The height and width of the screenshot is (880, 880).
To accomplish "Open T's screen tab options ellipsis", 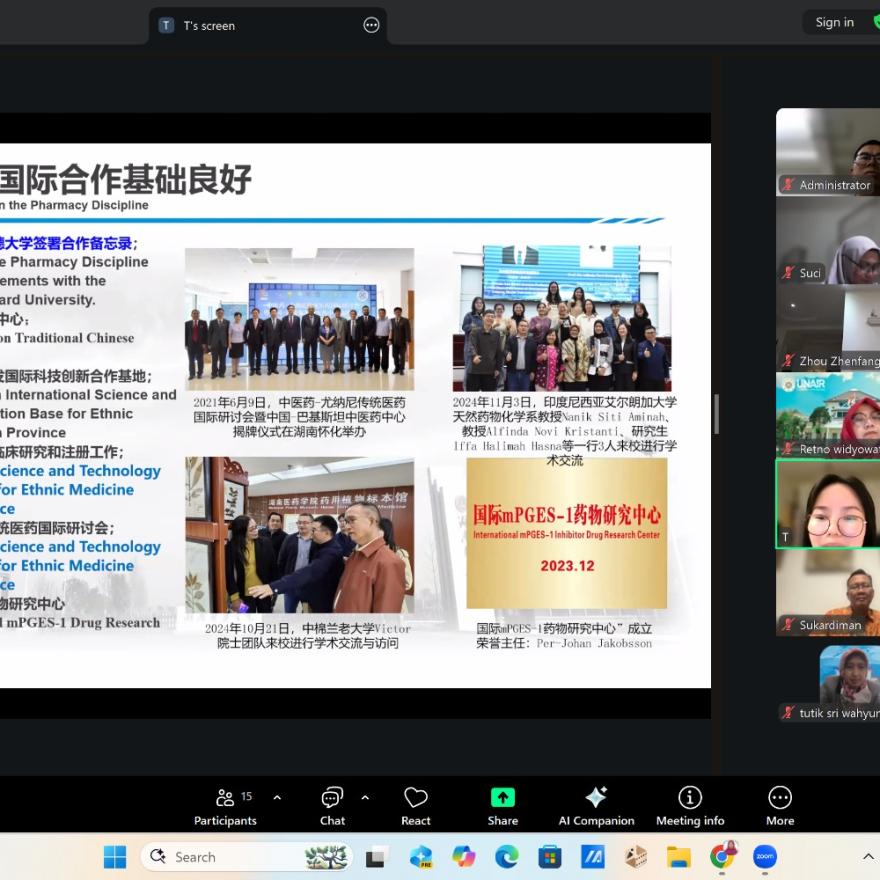I will (371, 26).
